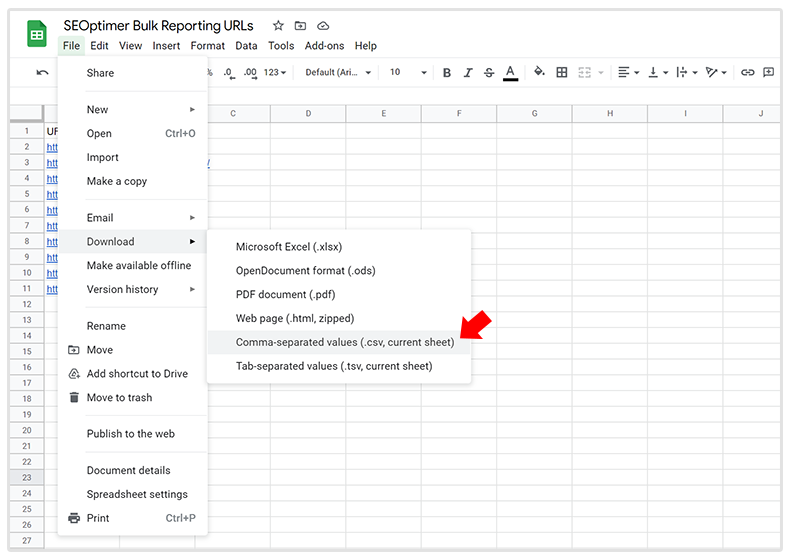This screenshot has height=560, width=790.
Task: Open the font size 10 dropdown
Action: pos(408,73)
